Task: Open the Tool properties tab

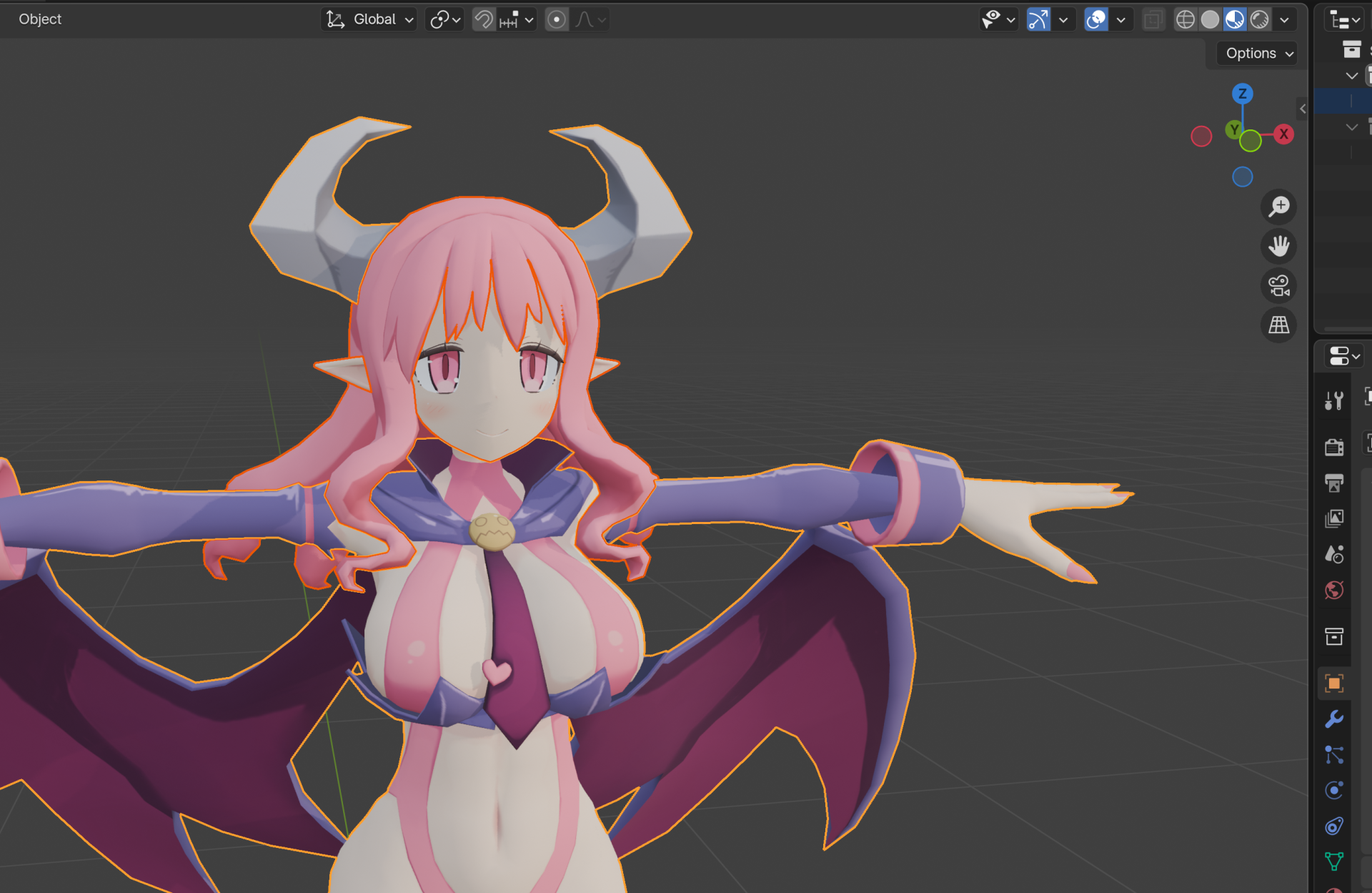Action: pos(1334,400)
